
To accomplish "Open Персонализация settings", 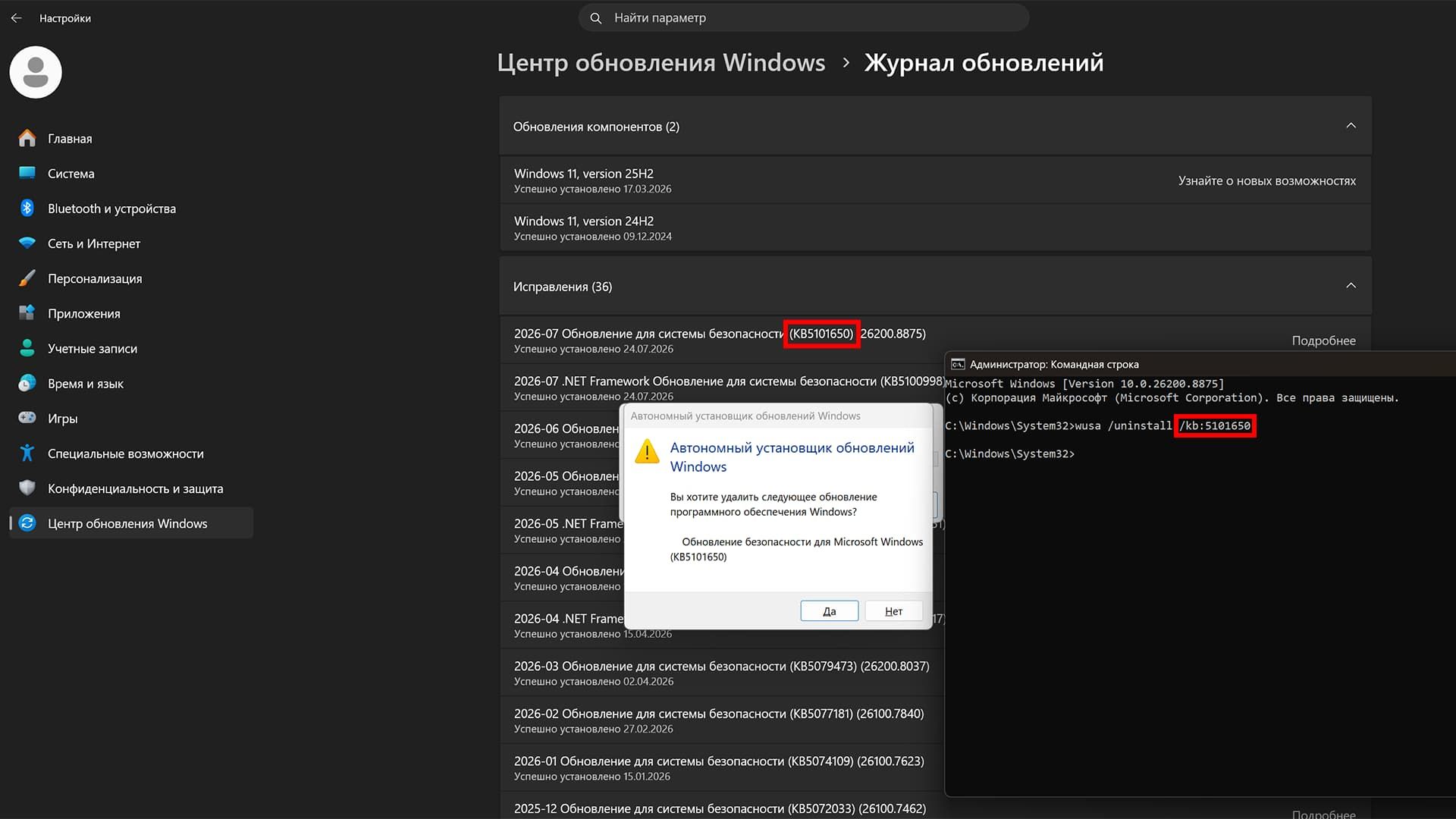I will pos(131,278).
